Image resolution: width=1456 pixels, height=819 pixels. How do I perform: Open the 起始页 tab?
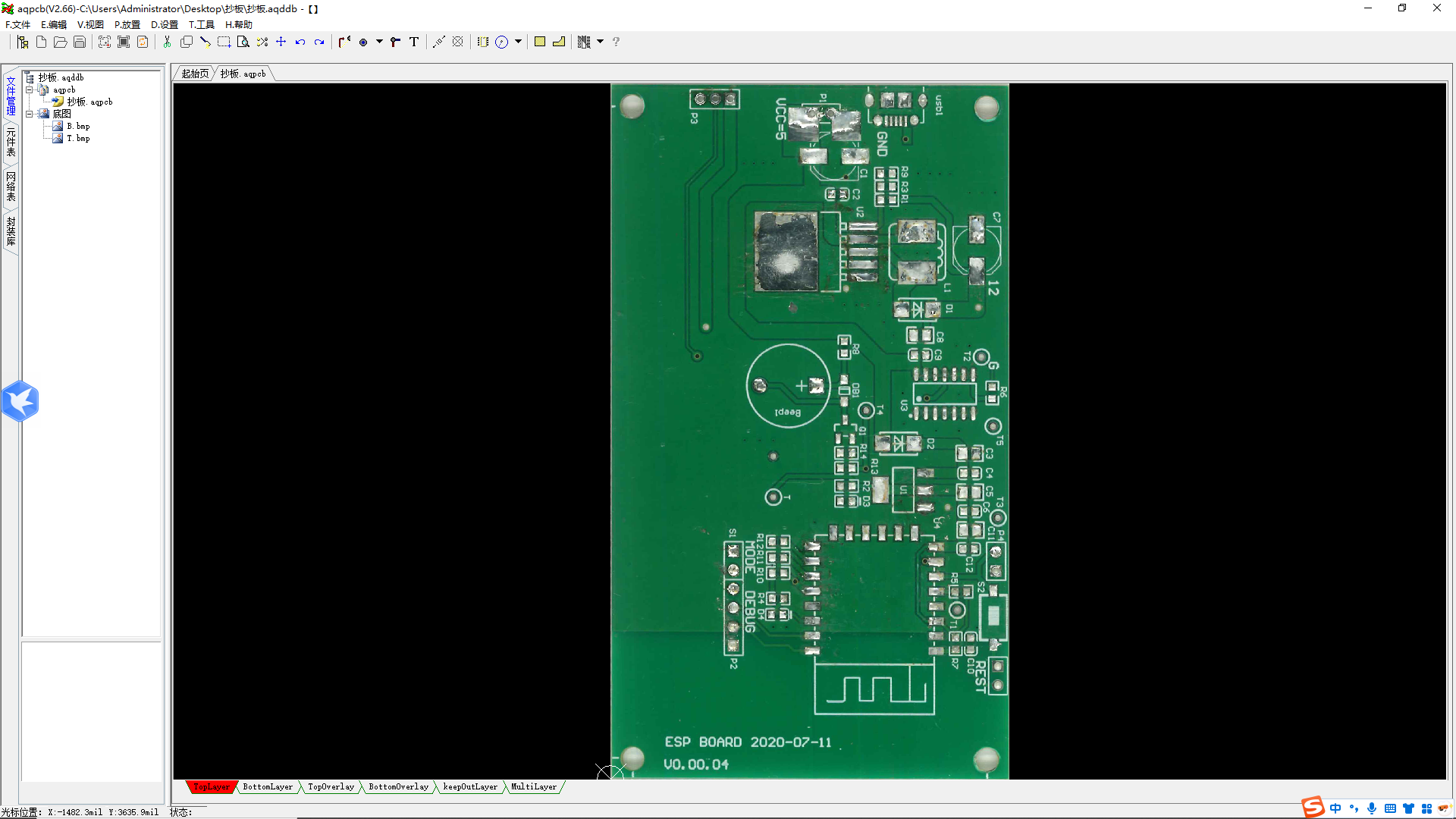coord(195,74)
